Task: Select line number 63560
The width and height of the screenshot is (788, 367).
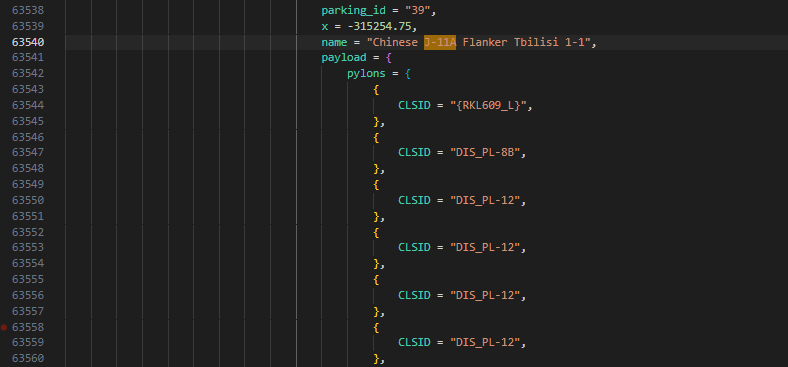Action: (x=28, y=358)
